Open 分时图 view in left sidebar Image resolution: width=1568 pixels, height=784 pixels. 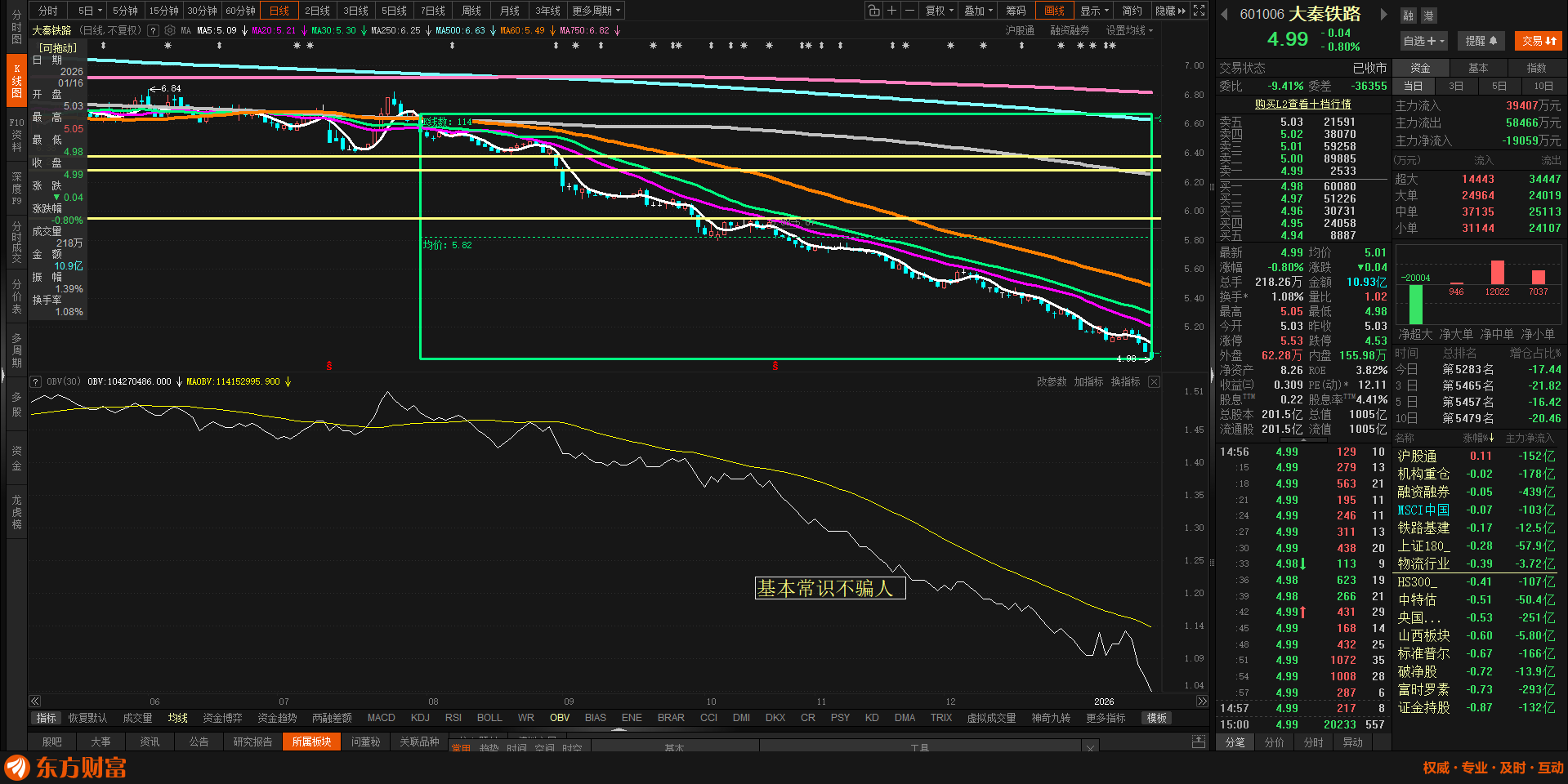[x=16, y=28]
